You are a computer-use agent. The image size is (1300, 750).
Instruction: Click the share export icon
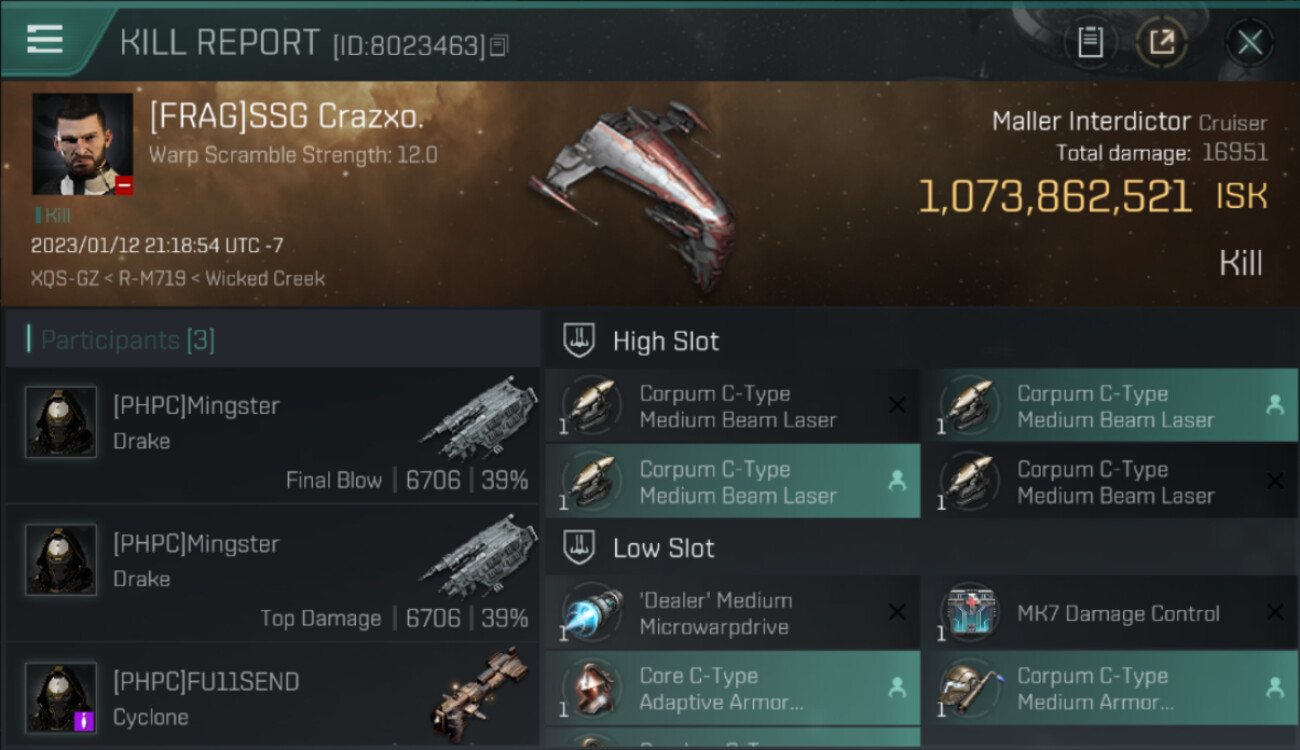(1161, 42)
